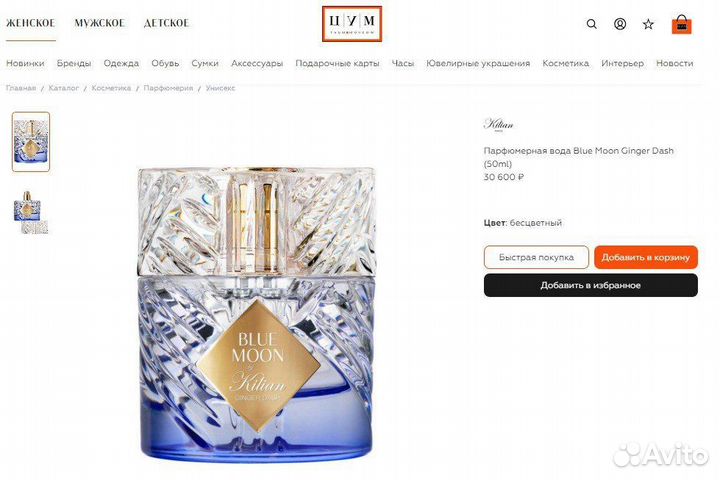Click Добавить в корзину button
This screenshot has width=720, height=480.
(x=646, y=257)
